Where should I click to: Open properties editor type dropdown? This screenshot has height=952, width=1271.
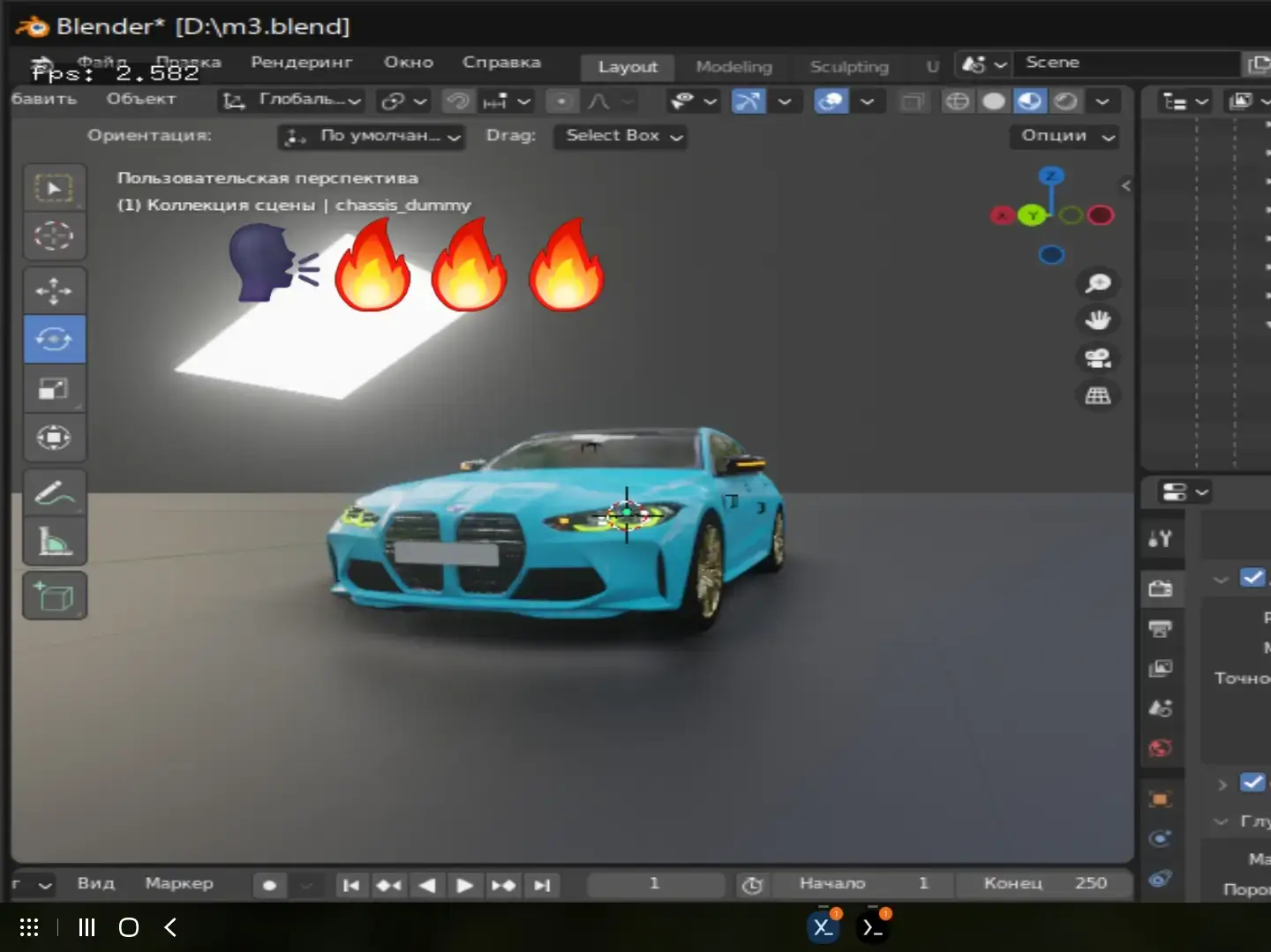click(1184, 491)
